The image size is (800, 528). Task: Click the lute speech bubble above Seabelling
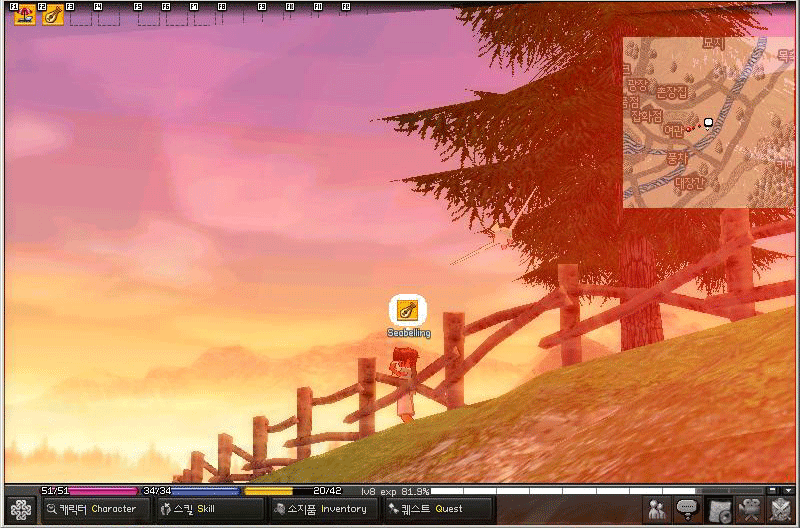[x=408, y=310]
